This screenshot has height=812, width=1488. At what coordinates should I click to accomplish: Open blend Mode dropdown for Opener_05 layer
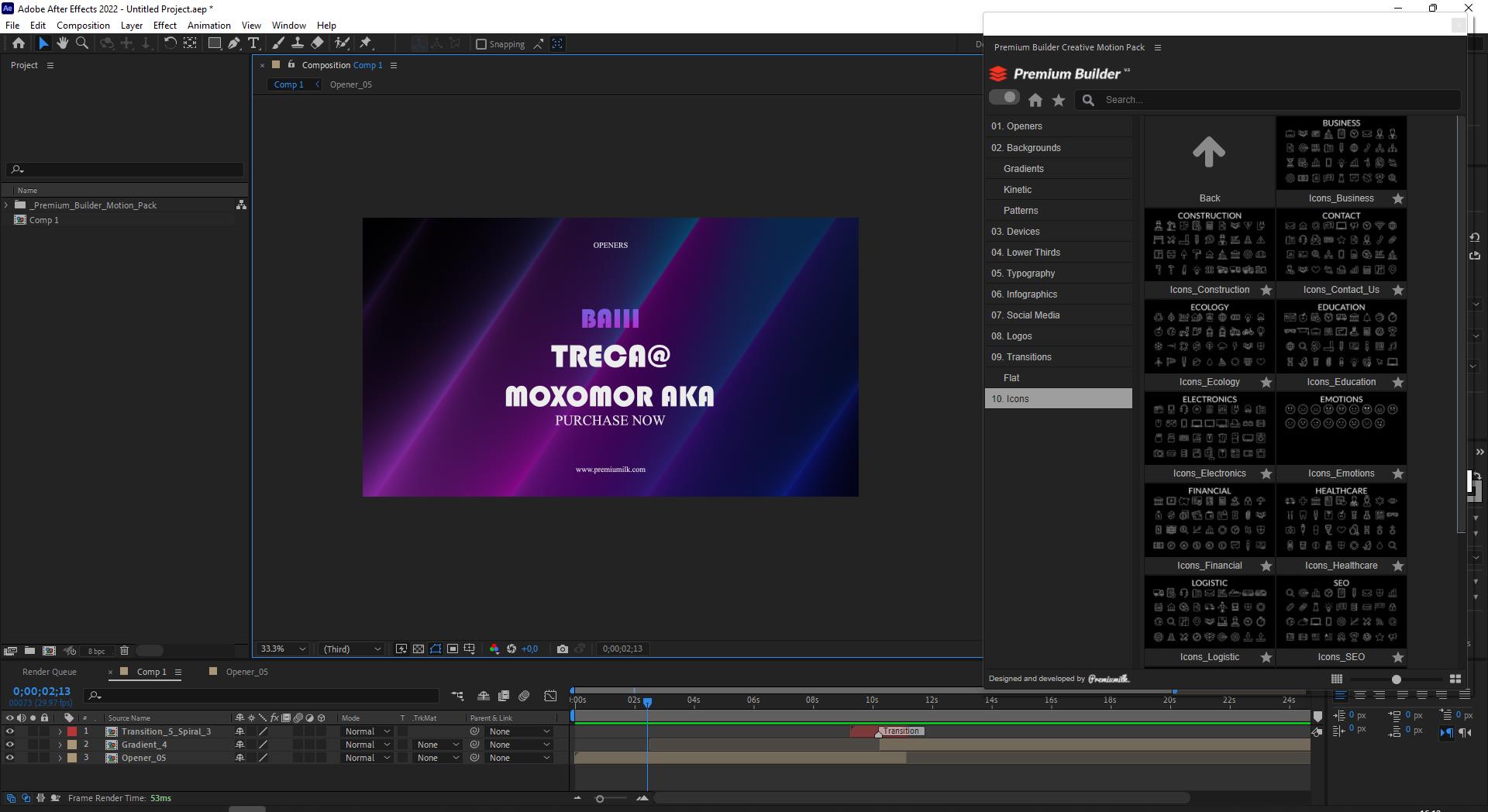coord(367,758)
